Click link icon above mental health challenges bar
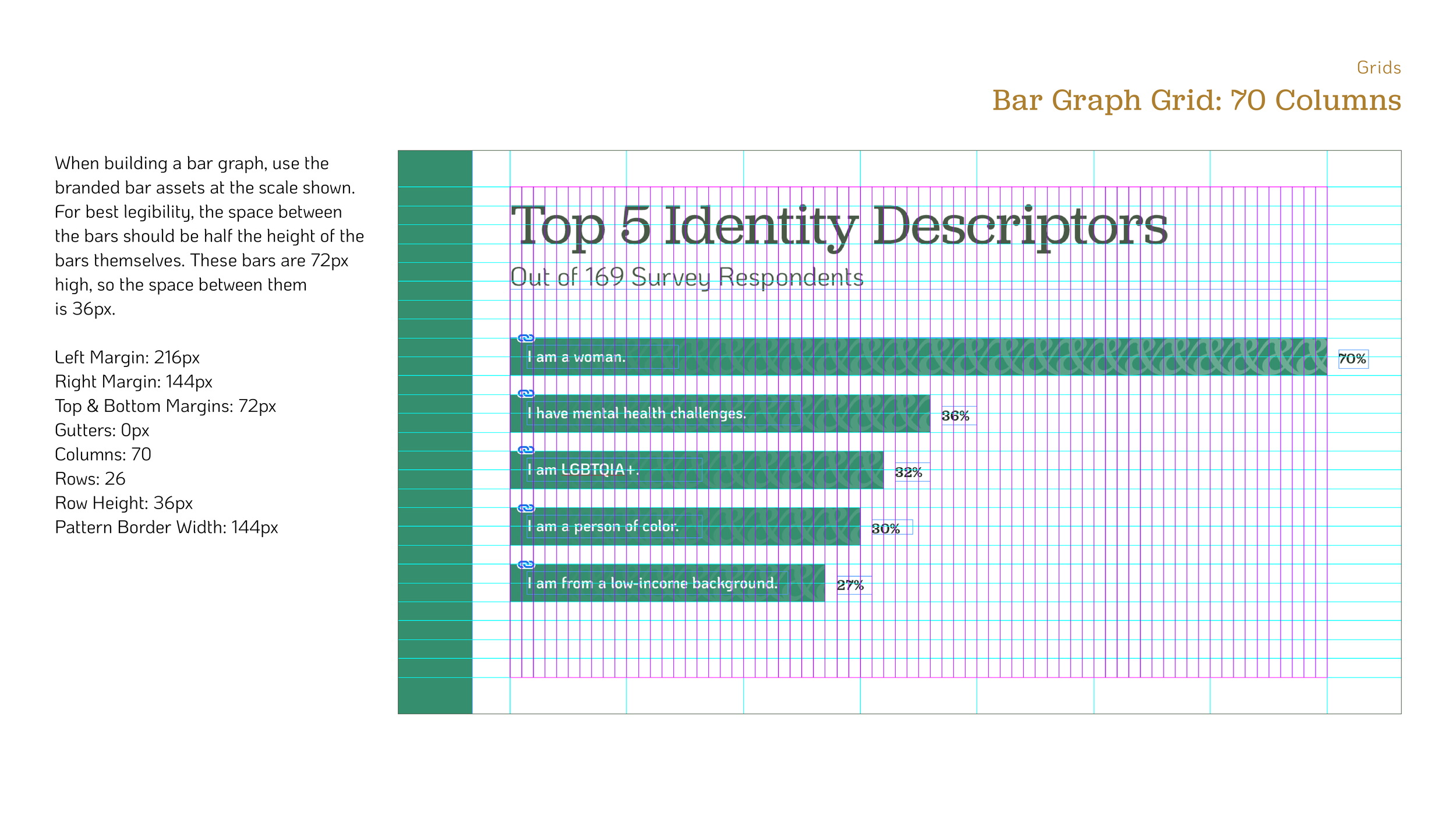Image resolution: width=1456 pixels, height=819 pixels. click(525, 394)
